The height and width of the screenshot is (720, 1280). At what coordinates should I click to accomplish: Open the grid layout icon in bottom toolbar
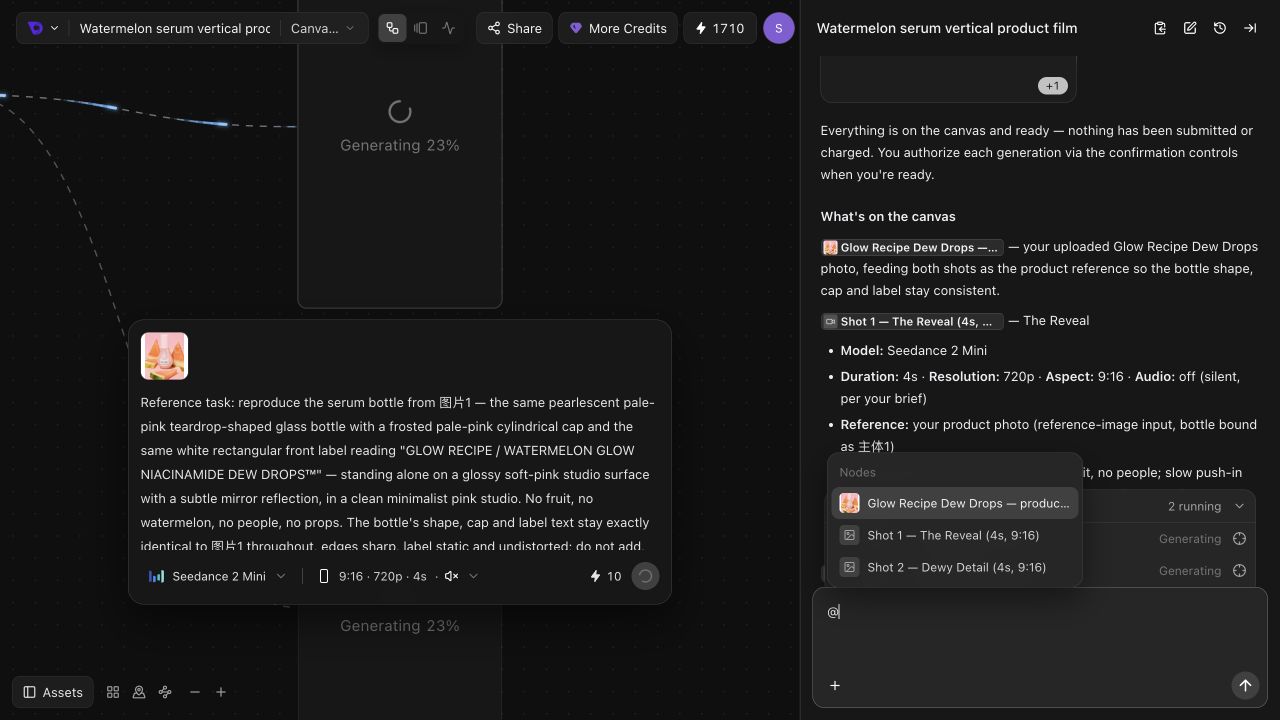pos(113,692)
